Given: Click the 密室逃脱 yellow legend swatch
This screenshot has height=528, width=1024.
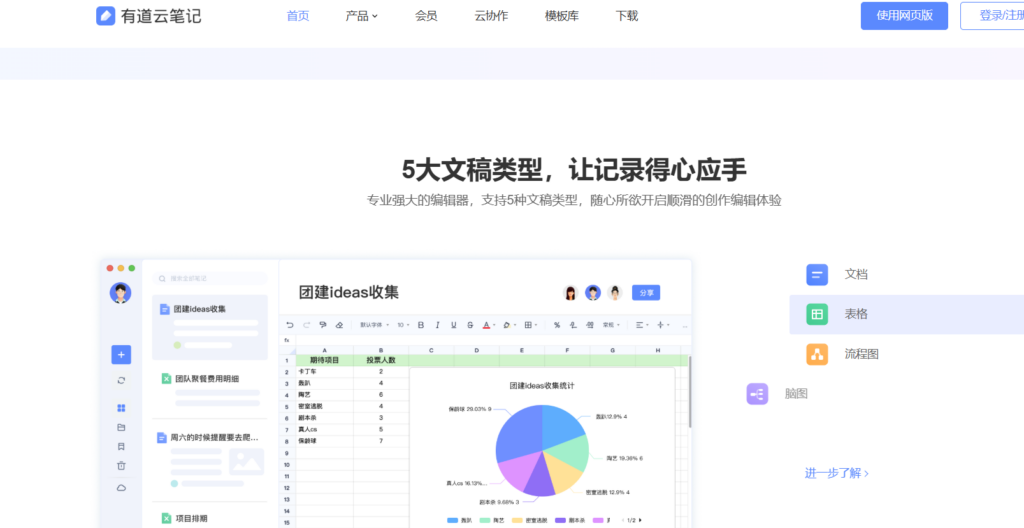Looking at the screenshot, I should [517, 520].
